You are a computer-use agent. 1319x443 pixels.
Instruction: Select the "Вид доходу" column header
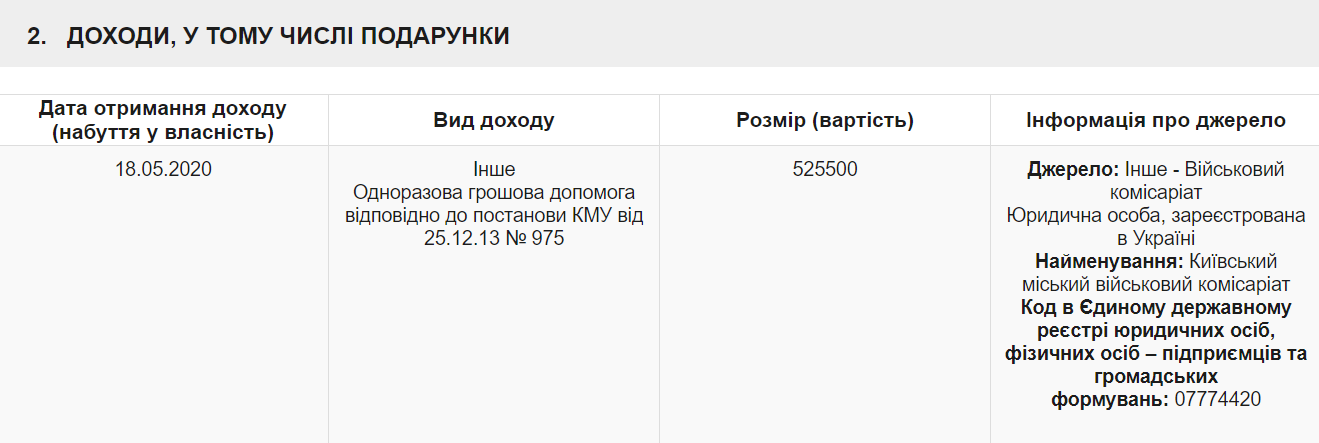494,121
